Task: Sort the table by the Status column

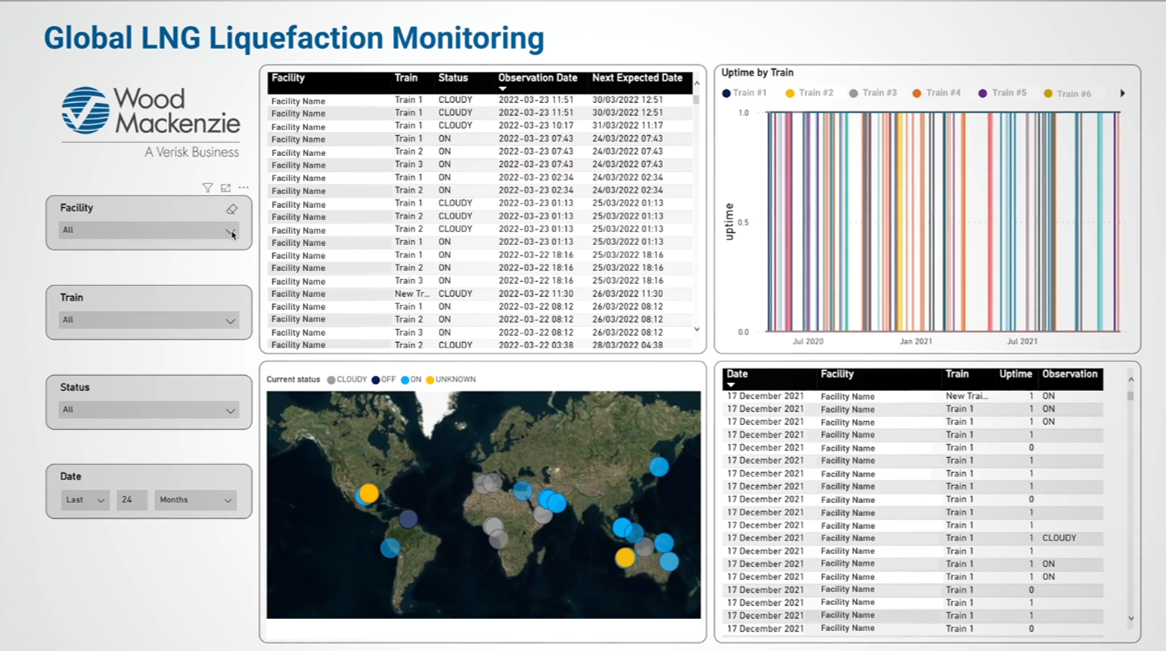Action: coord(452,77)
